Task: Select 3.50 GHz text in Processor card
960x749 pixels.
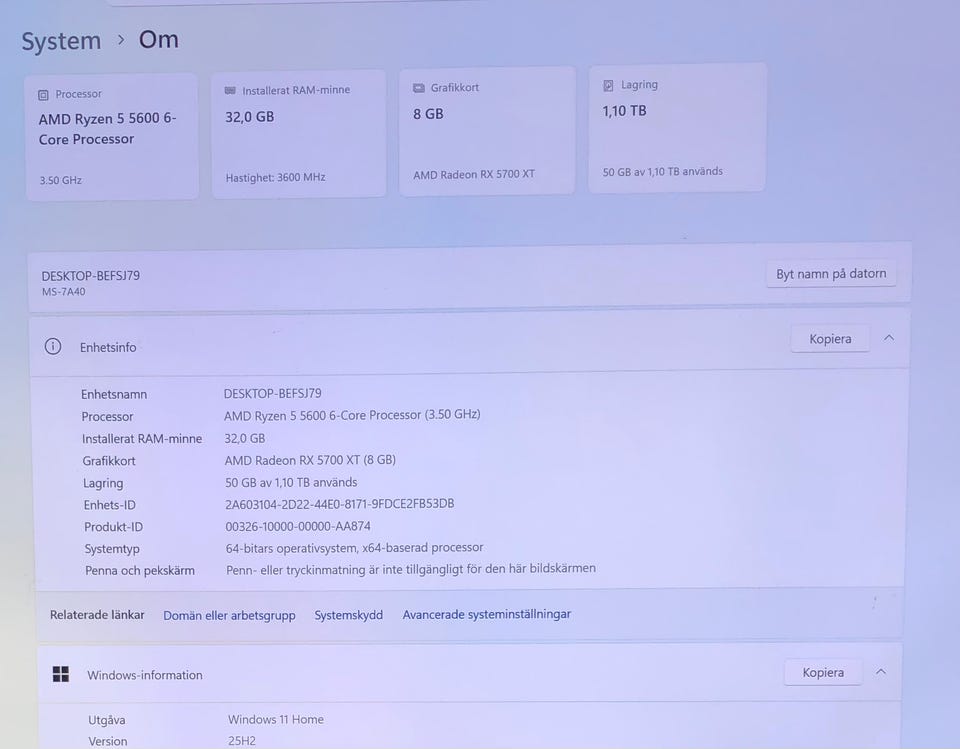Action: (61, 180)
